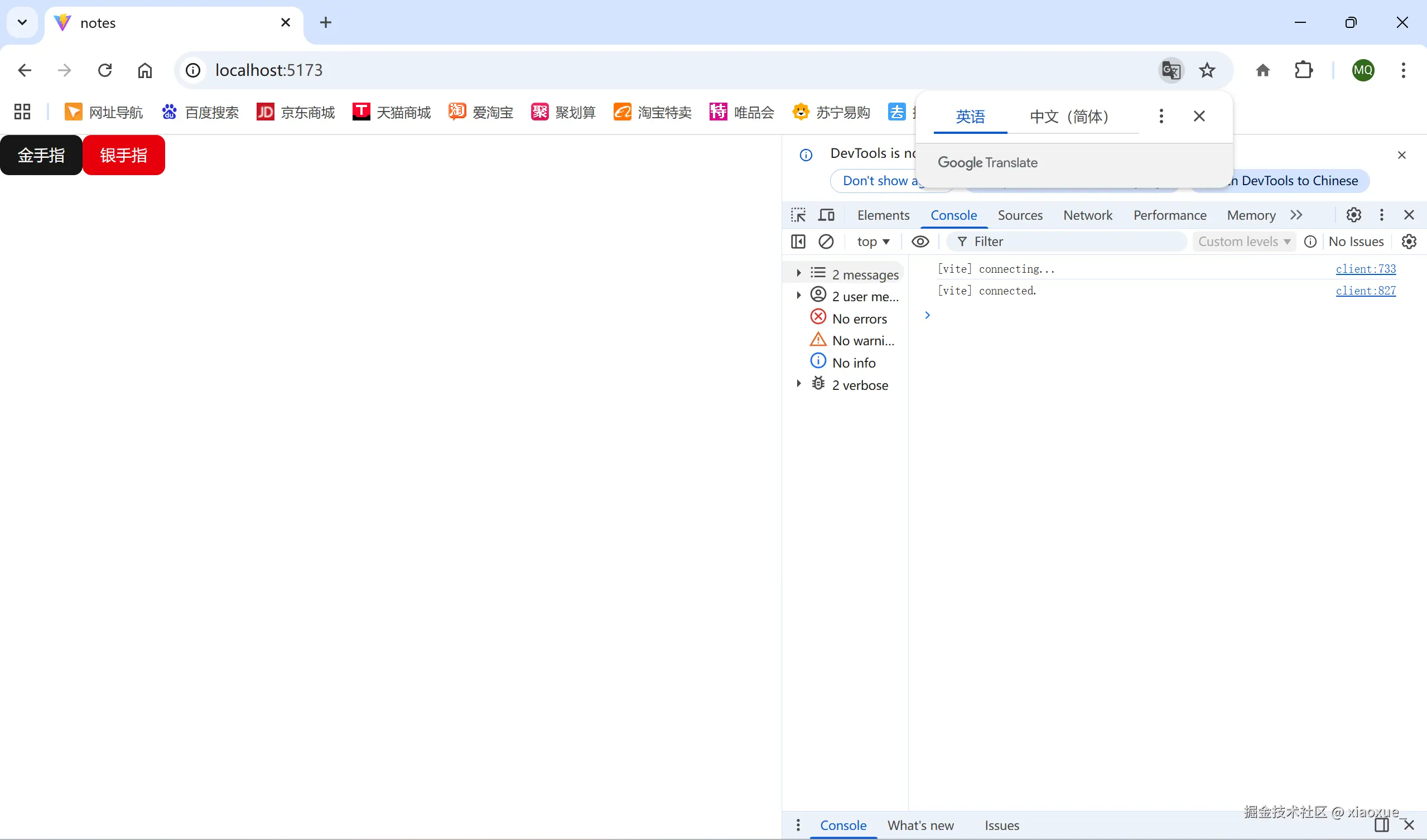Viewport: 1427px width, 840px height.
Task: Select 中文（简体）in translate popup
Action: coord(1068,117)
